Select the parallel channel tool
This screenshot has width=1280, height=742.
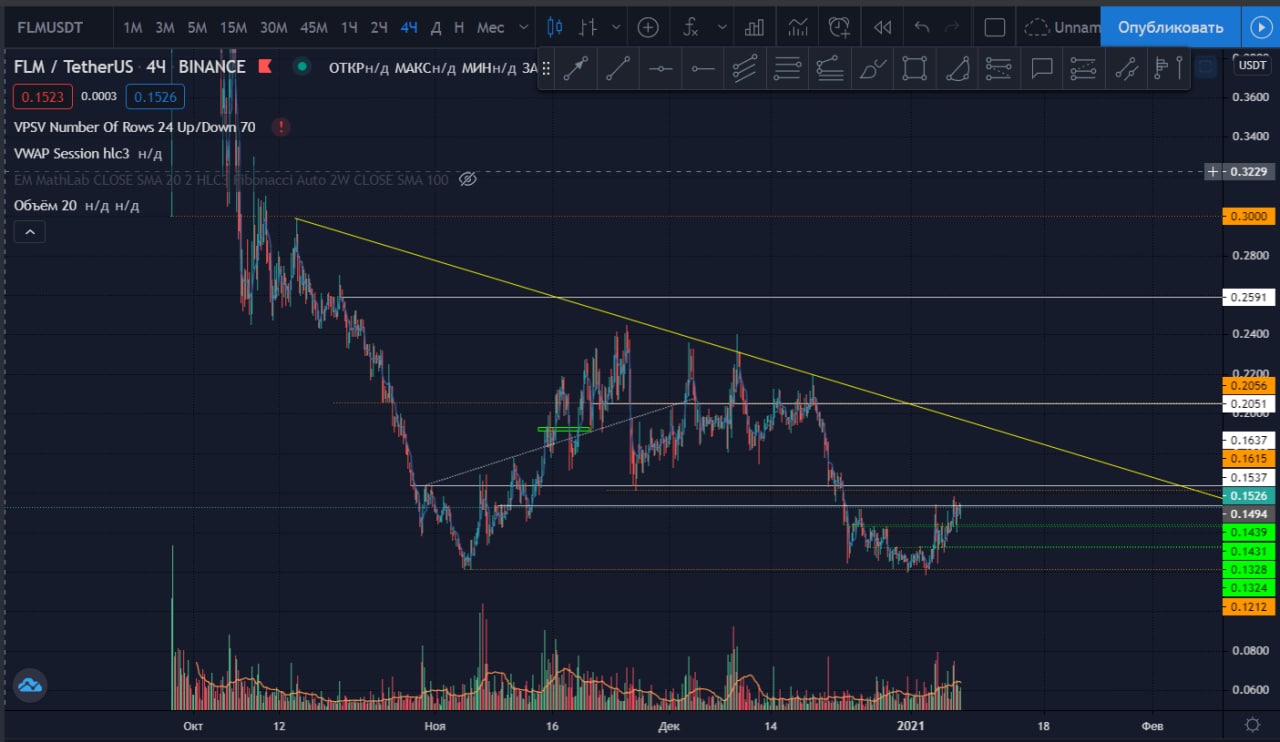(x=745, y=68)
